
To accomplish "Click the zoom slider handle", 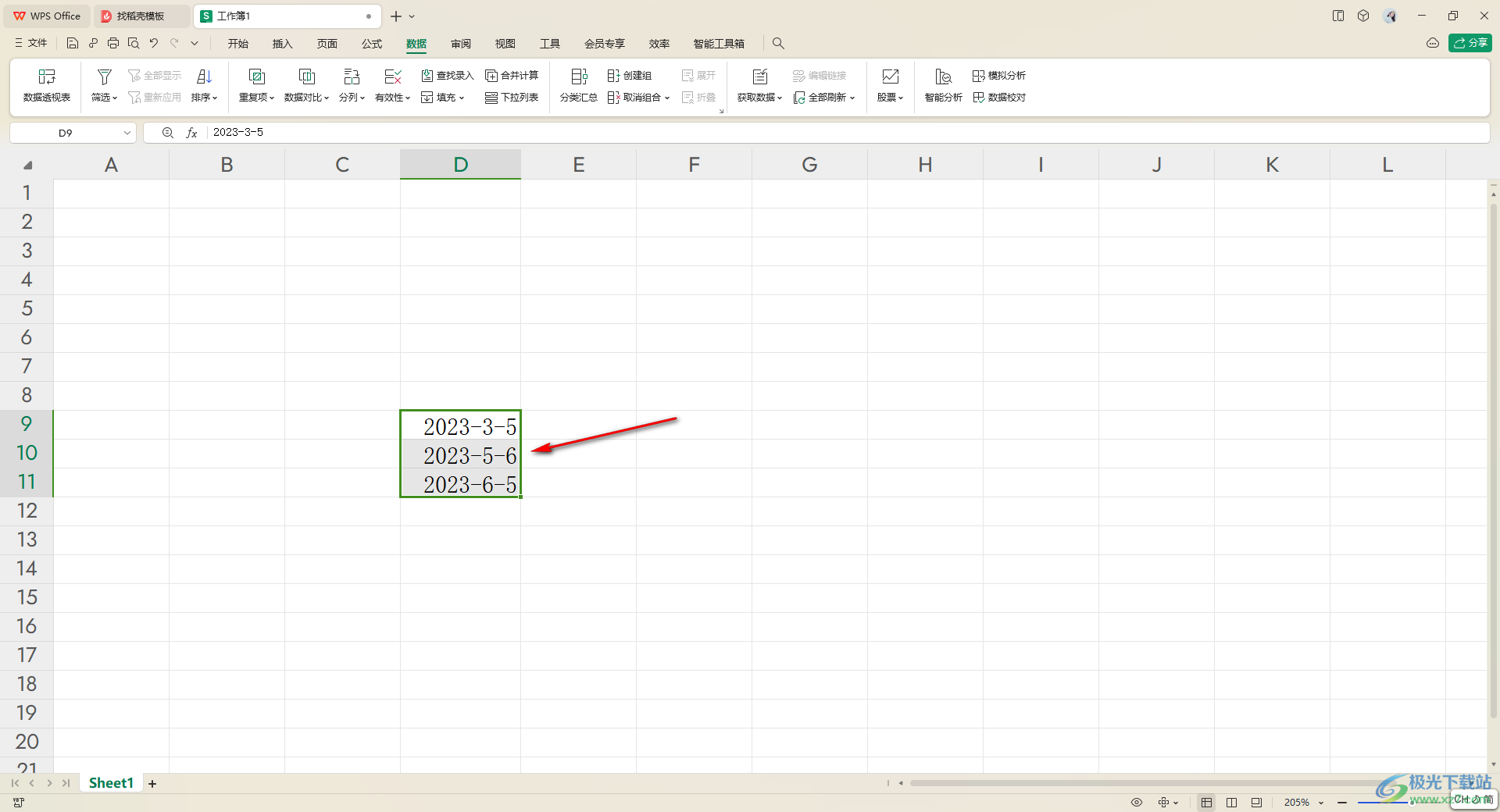I will [x=1412, y=803].
